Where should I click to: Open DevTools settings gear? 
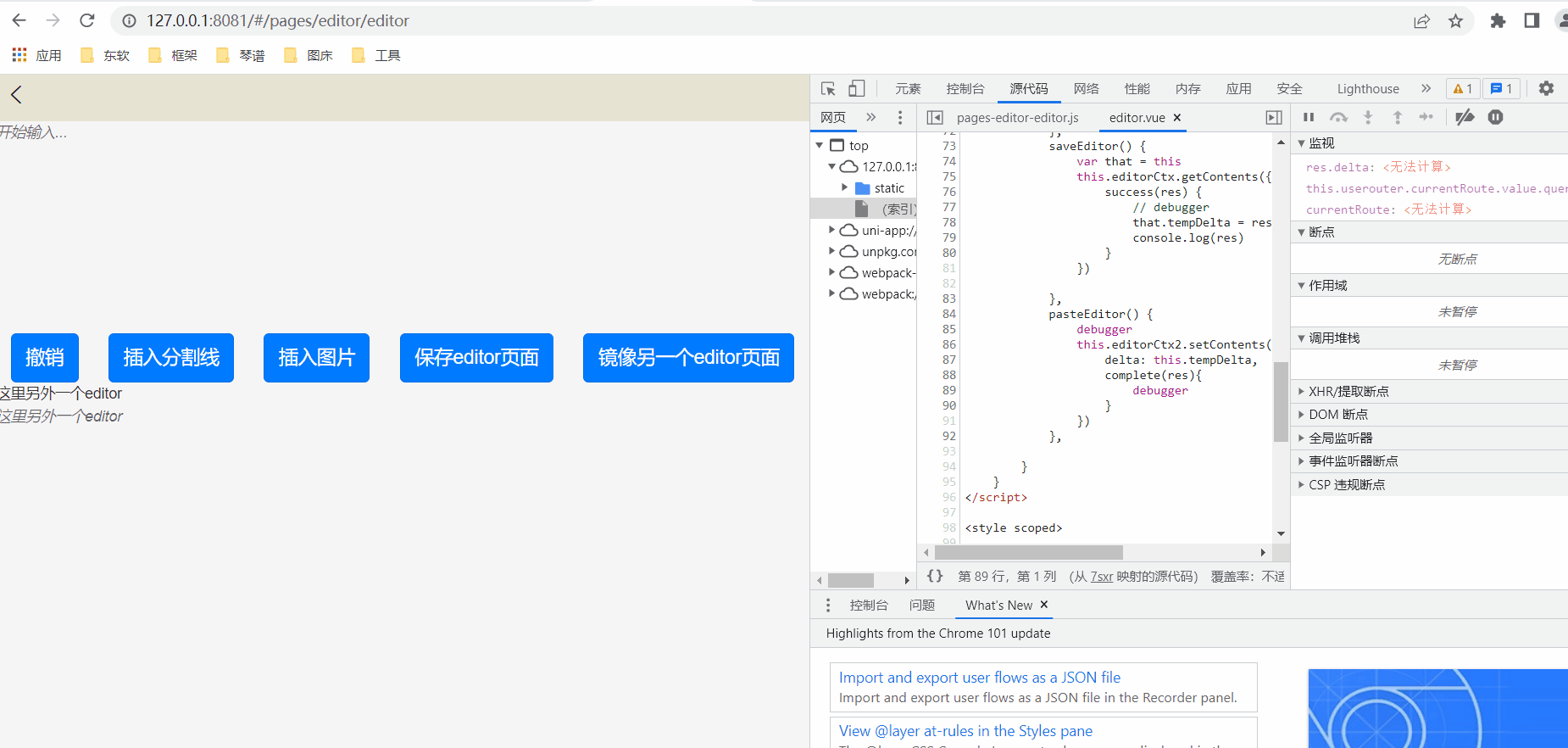(x=1546, y=88)
